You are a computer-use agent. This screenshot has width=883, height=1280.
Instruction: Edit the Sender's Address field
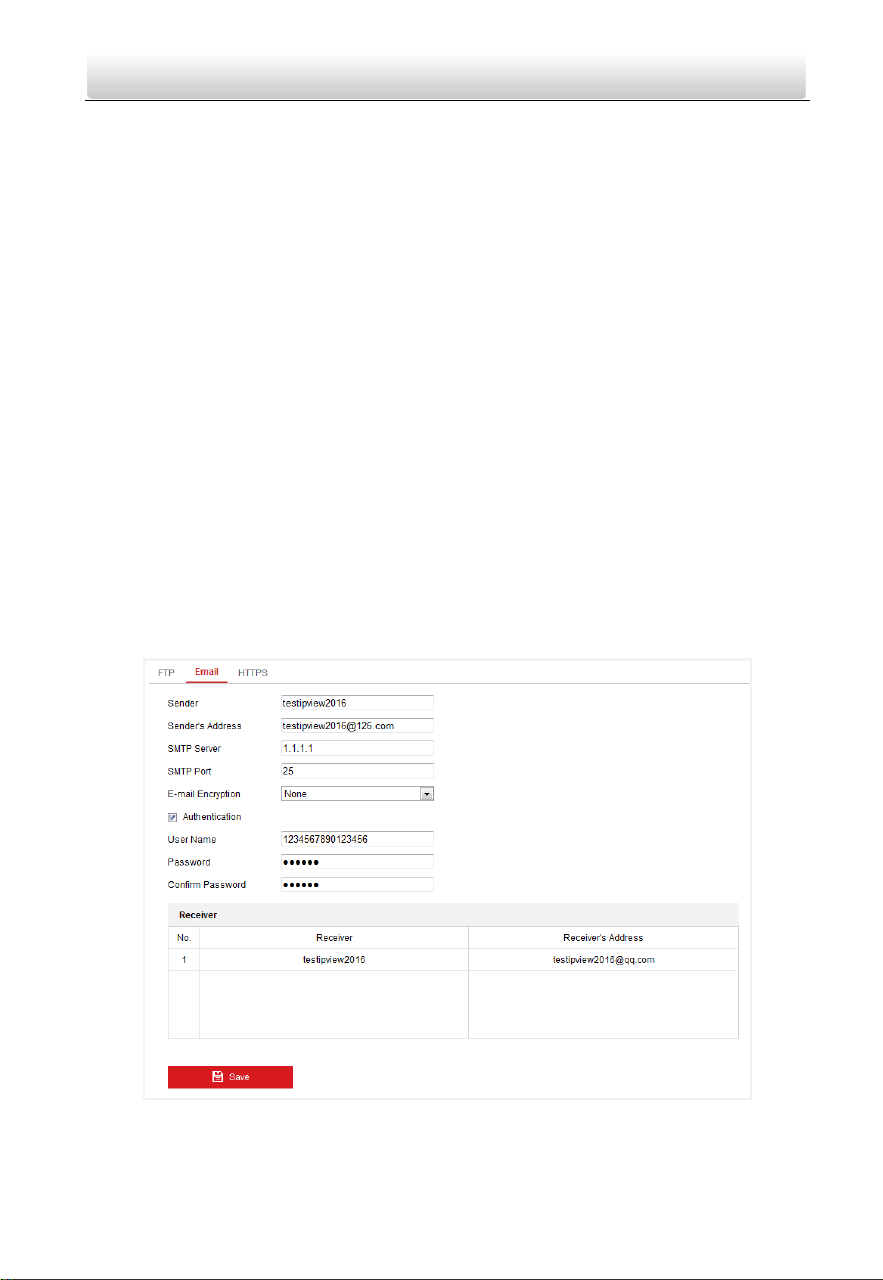(357, 726)
